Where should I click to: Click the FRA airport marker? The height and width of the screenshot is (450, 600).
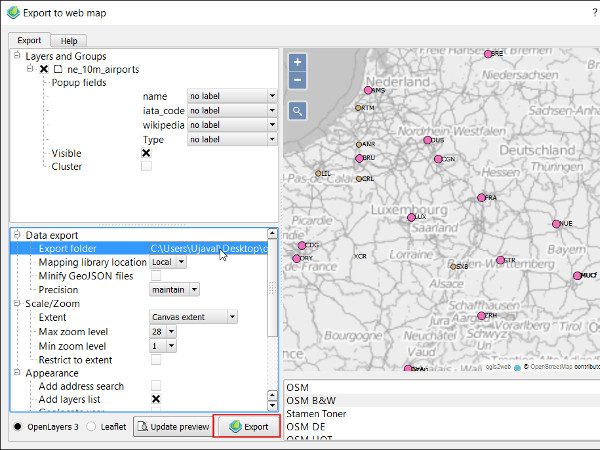[x=481, y=197]
